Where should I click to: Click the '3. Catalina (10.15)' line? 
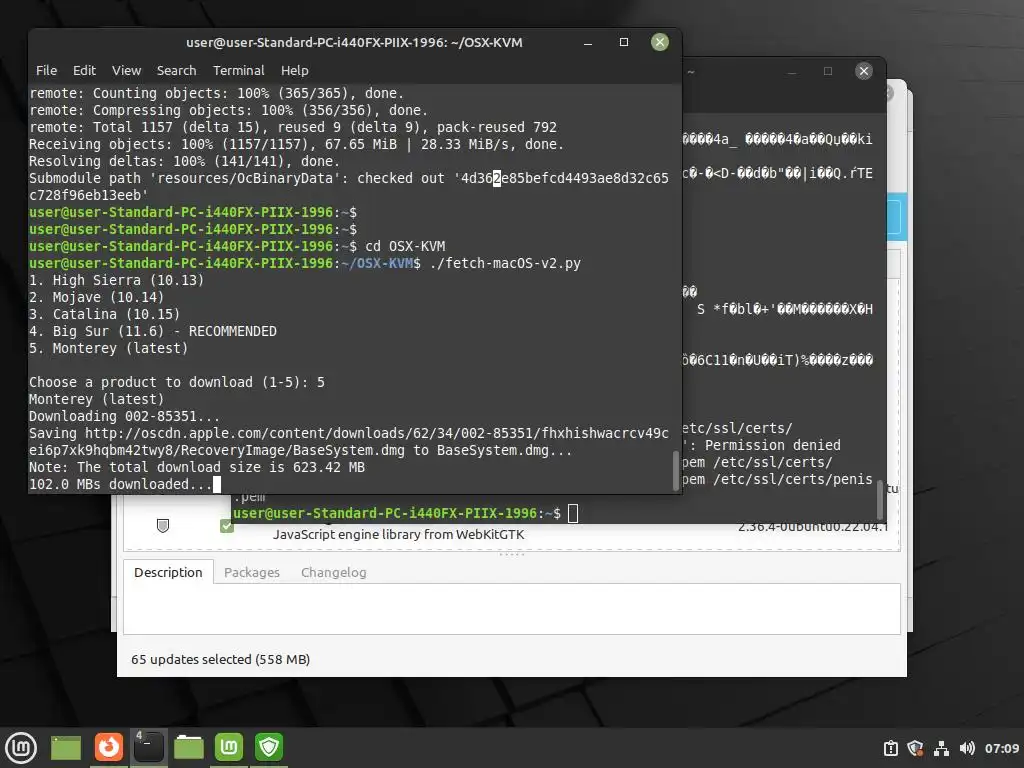click(x=104, y=314)
